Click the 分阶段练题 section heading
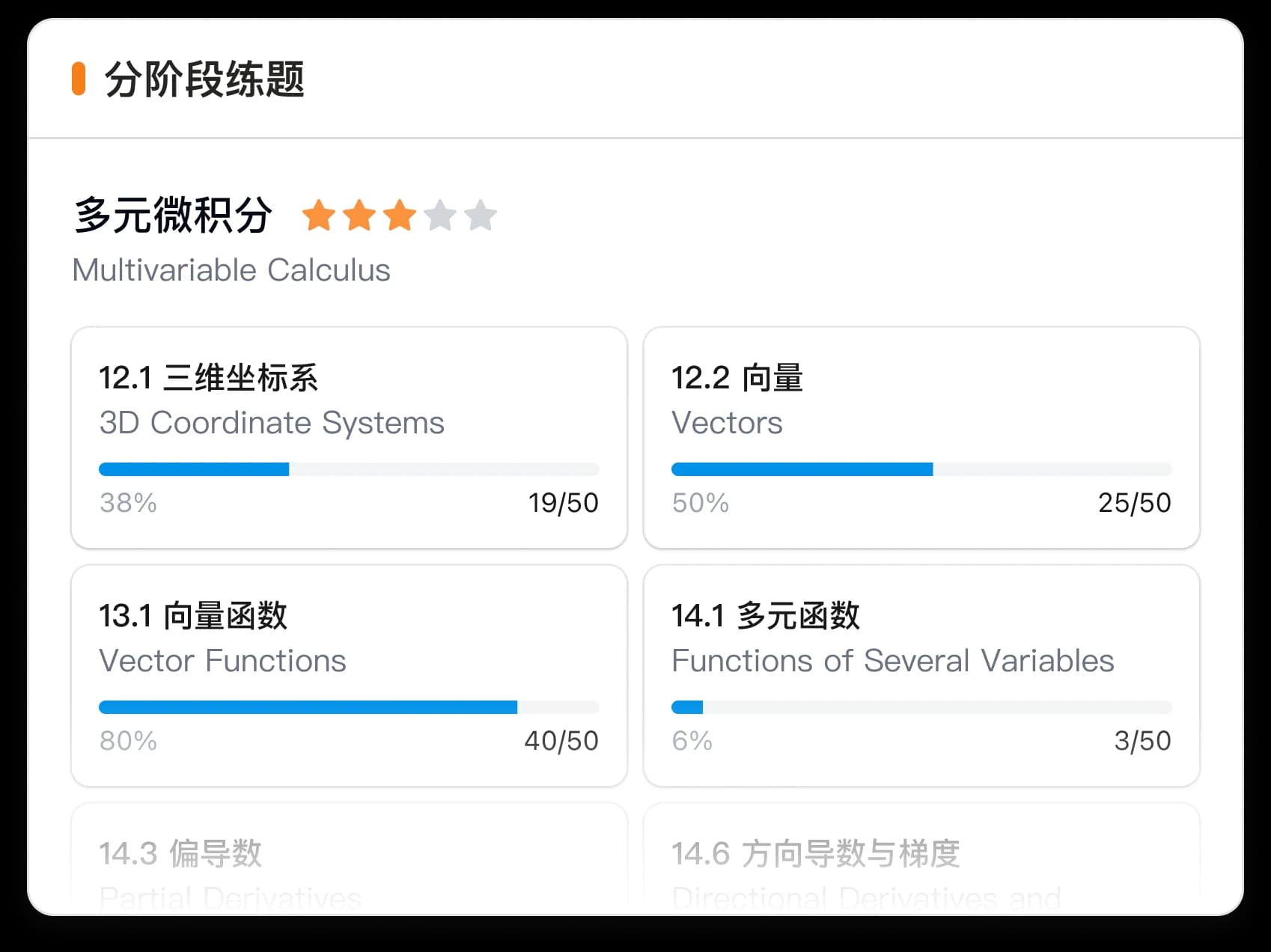 click(x=204, y=79)
